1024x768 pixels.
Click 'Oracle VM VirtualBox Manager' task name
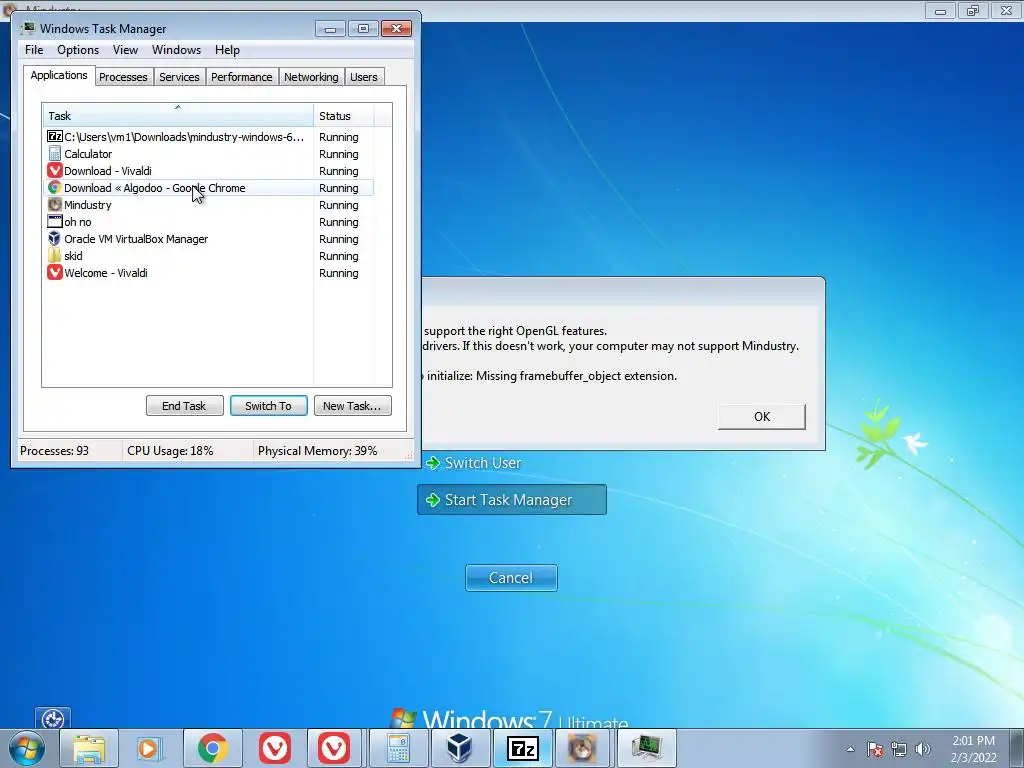tap(136, 239)
